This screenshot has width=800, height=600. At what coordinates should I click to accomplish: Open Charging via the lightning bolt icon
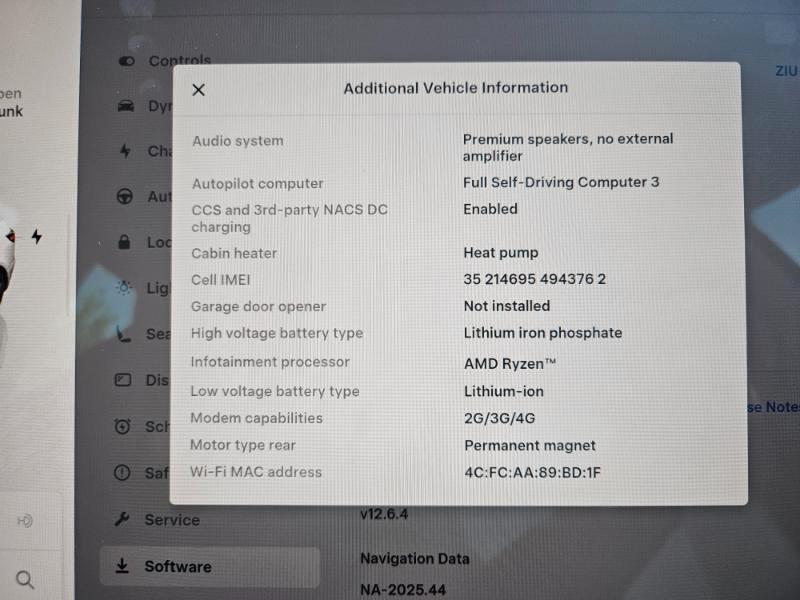pyautogui.click(x=125, y=151)
